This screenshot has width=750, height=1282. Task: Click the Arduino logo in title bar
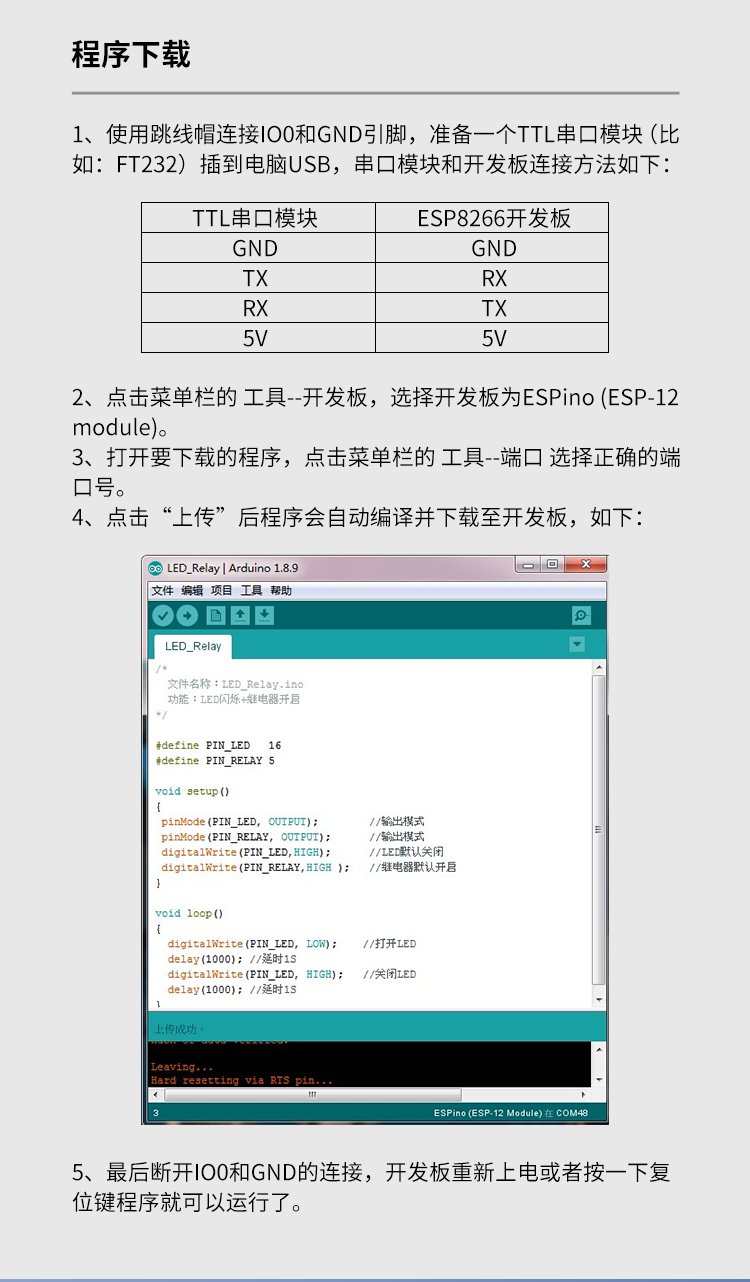155,568
